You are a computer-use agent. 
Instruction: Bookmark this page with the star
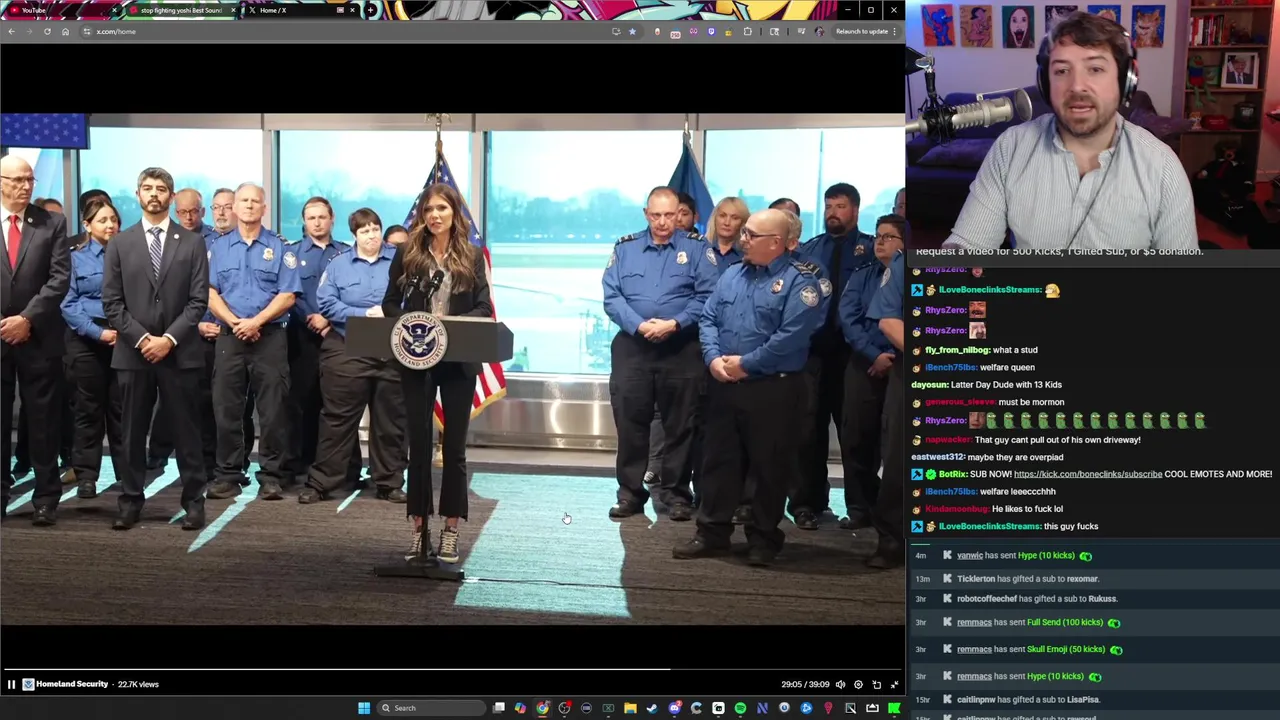tap(632, 31)
